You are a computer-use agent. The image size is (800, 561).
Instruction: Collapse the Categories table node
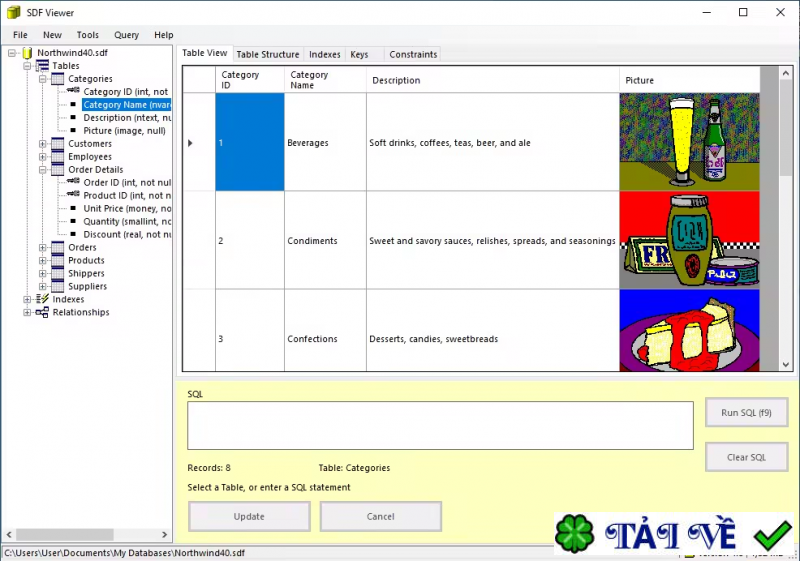pyautogui.click(x=43, y=79)
